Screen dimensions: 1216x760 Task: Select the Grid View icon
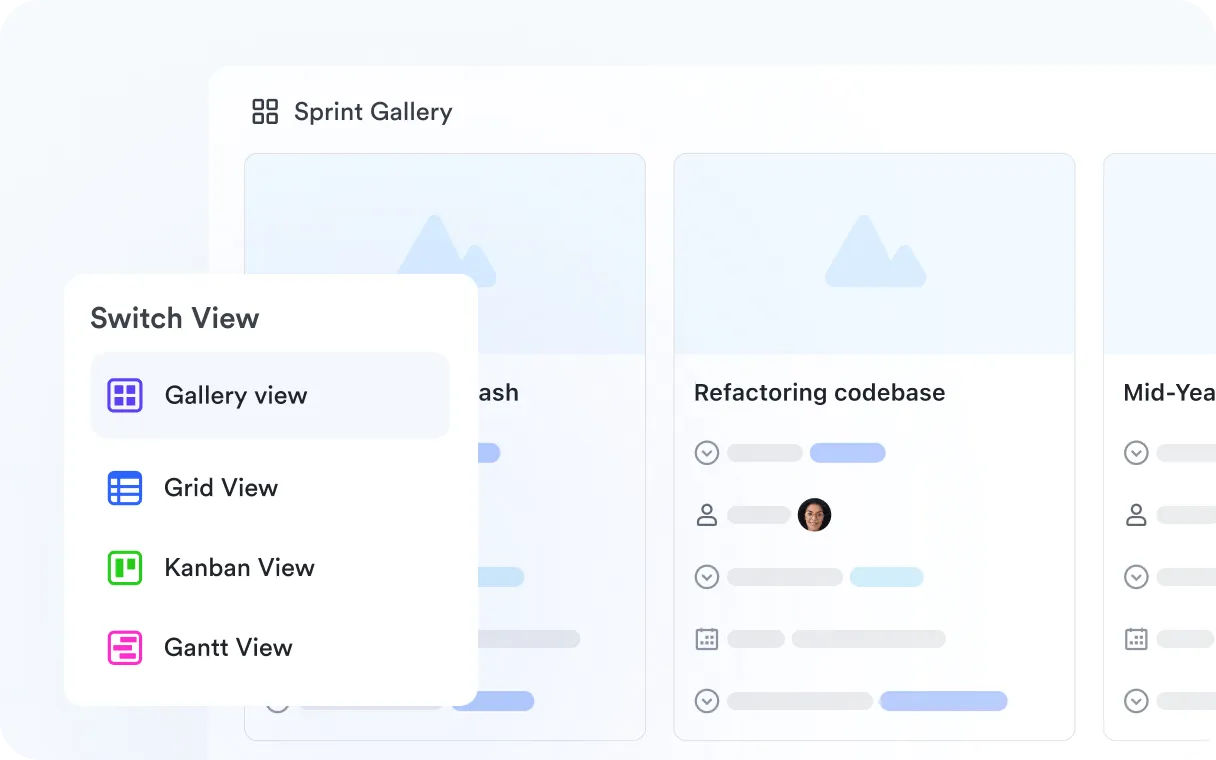124,488
